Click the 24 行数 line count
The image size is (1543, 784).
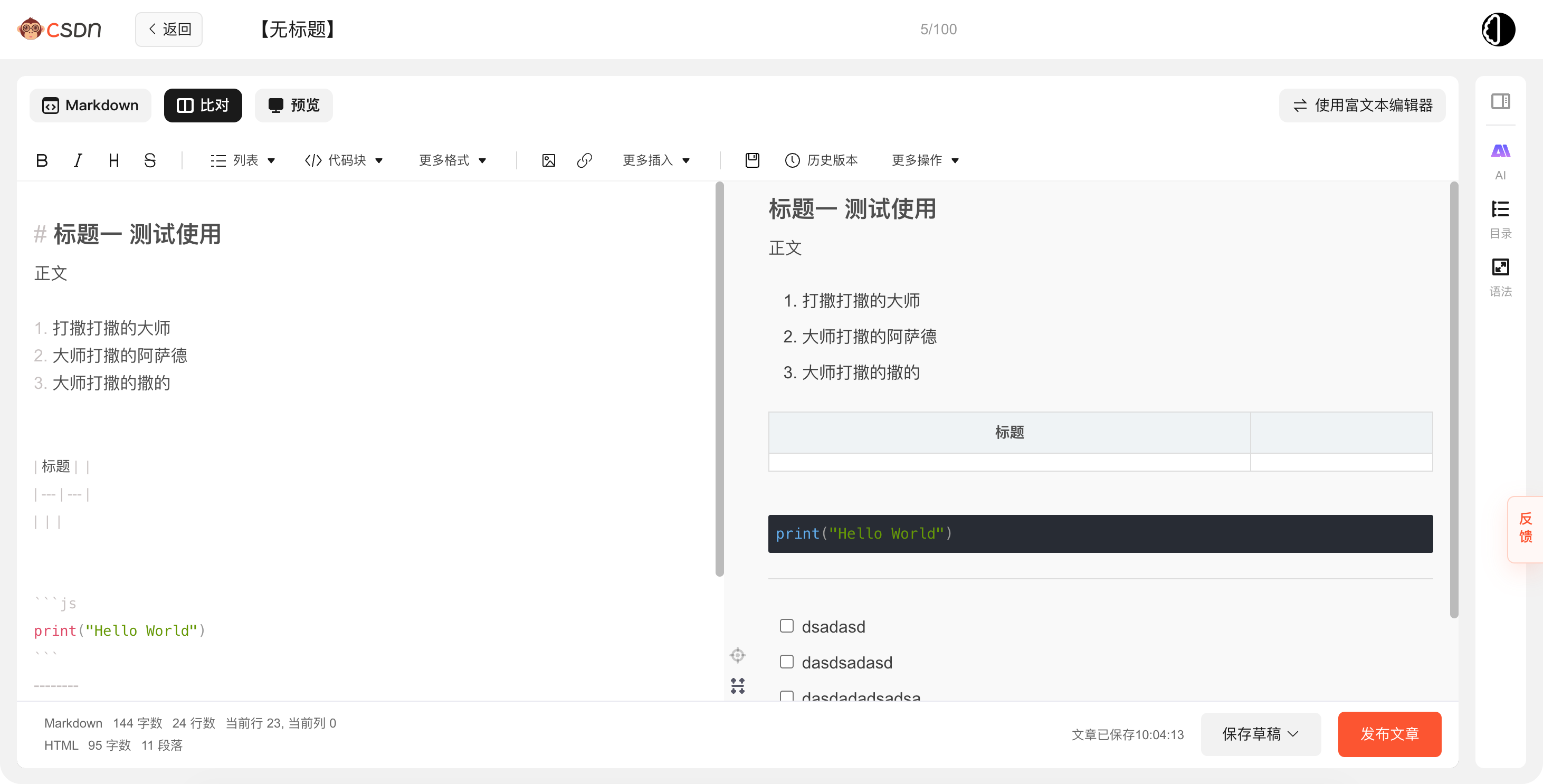pyautogui.click(x=194, y=723)
